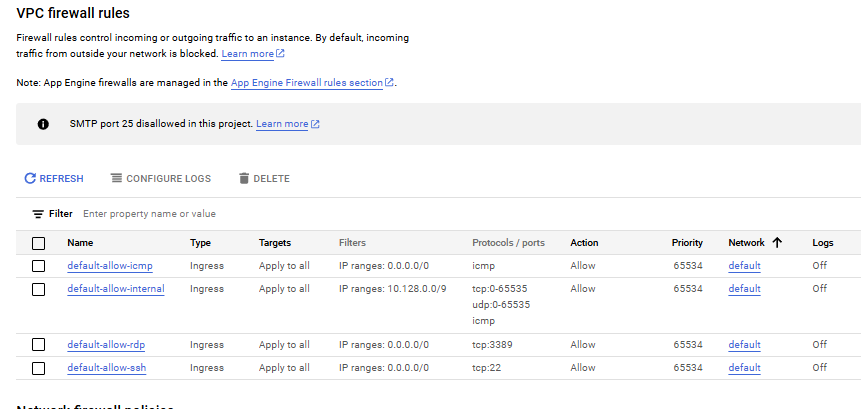Click the filter property input field
The height and width of the screenshot is (409, 861).
pyautogui.click(x=200, y=214)
